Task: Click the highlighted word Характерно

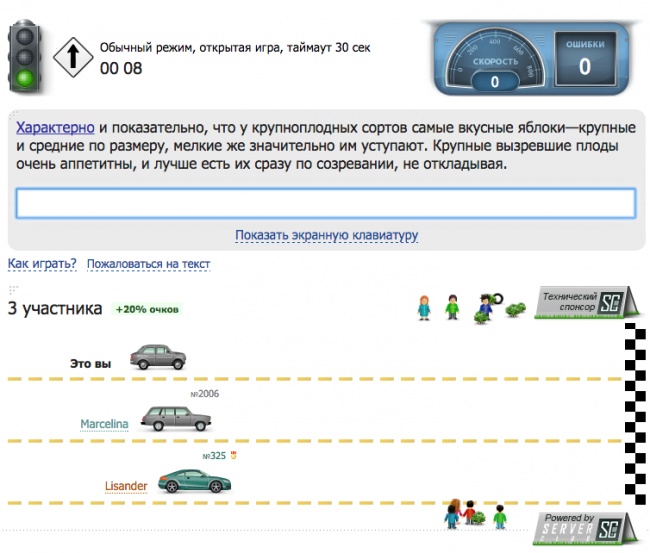Action: coord(55,129)
